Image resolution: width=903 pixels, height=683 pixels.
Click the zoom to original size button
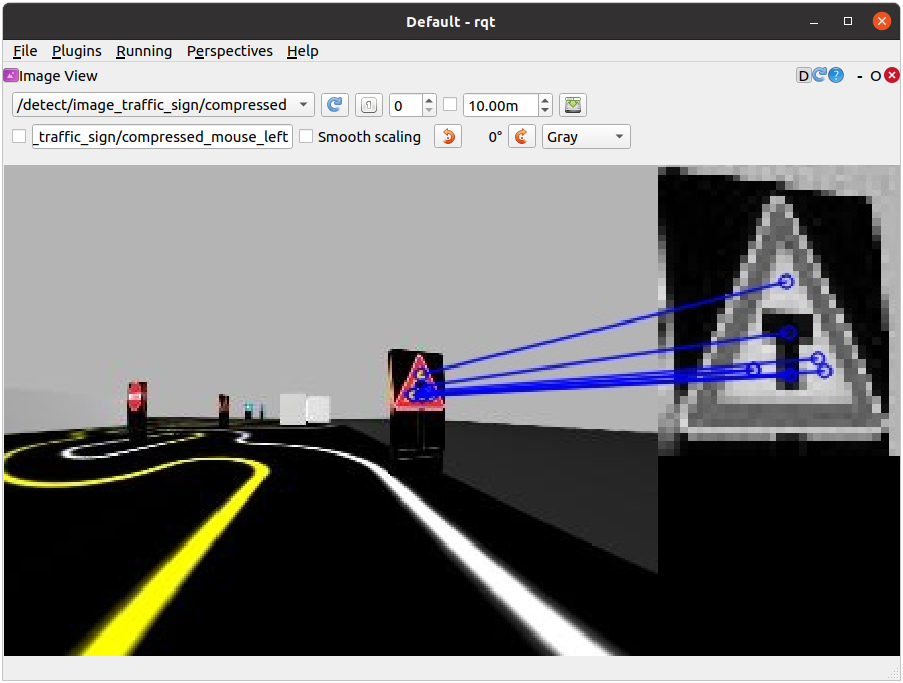[369, 105]
